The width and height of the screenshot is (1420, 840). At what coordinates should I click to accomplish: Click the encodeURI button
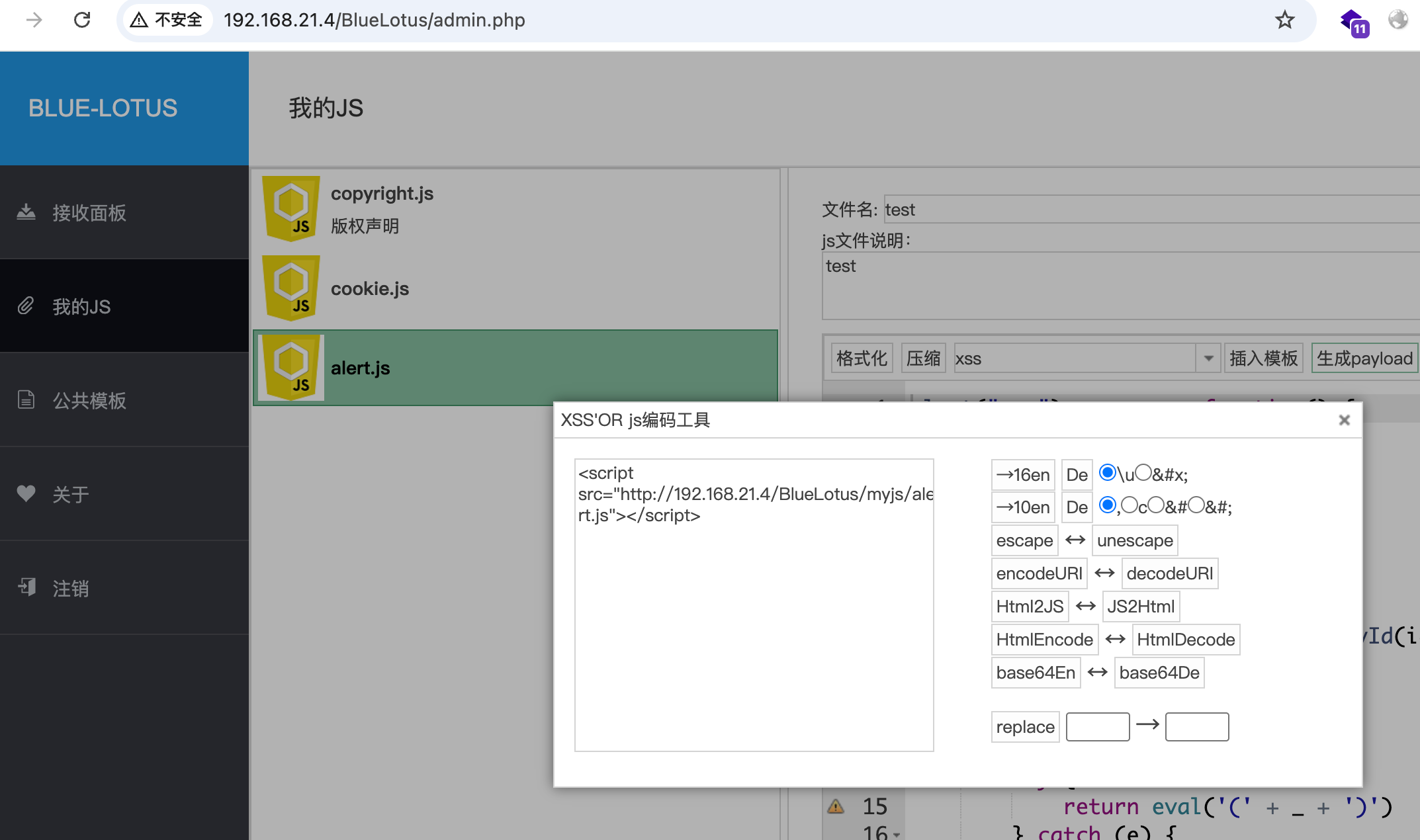coord(1039,573)
